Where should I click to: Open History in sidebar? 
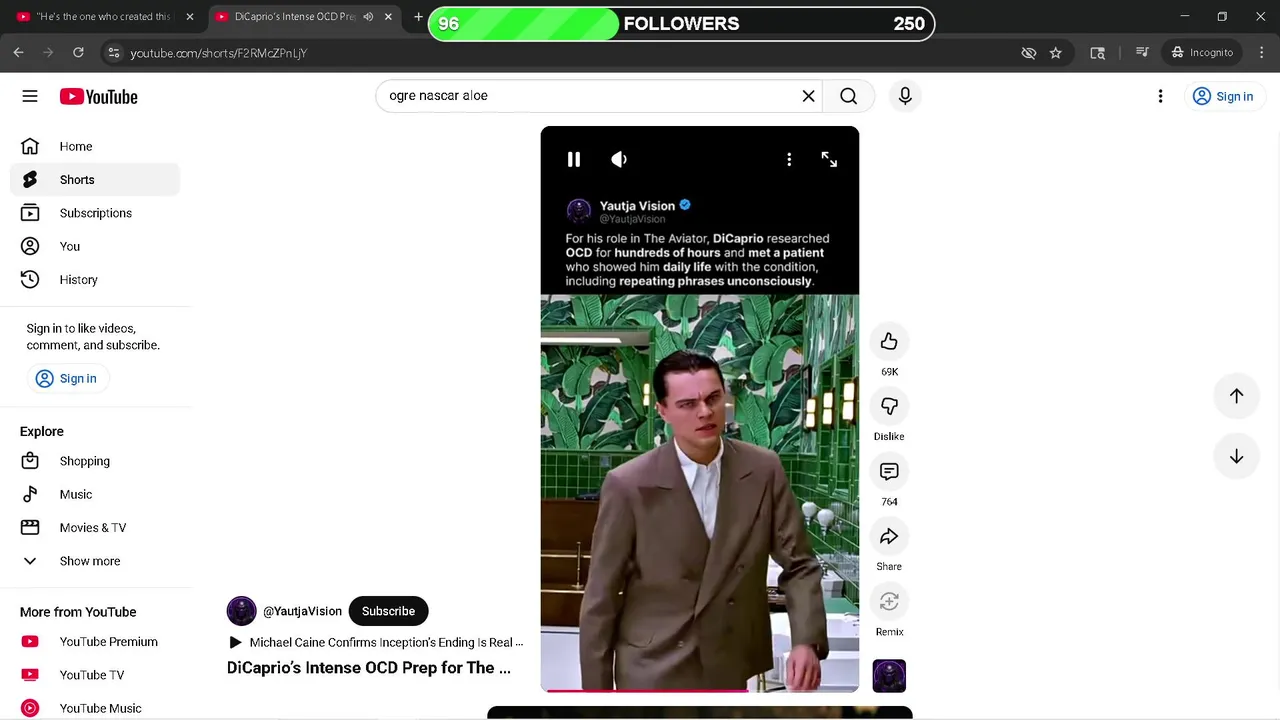click(x=95, y=280)
